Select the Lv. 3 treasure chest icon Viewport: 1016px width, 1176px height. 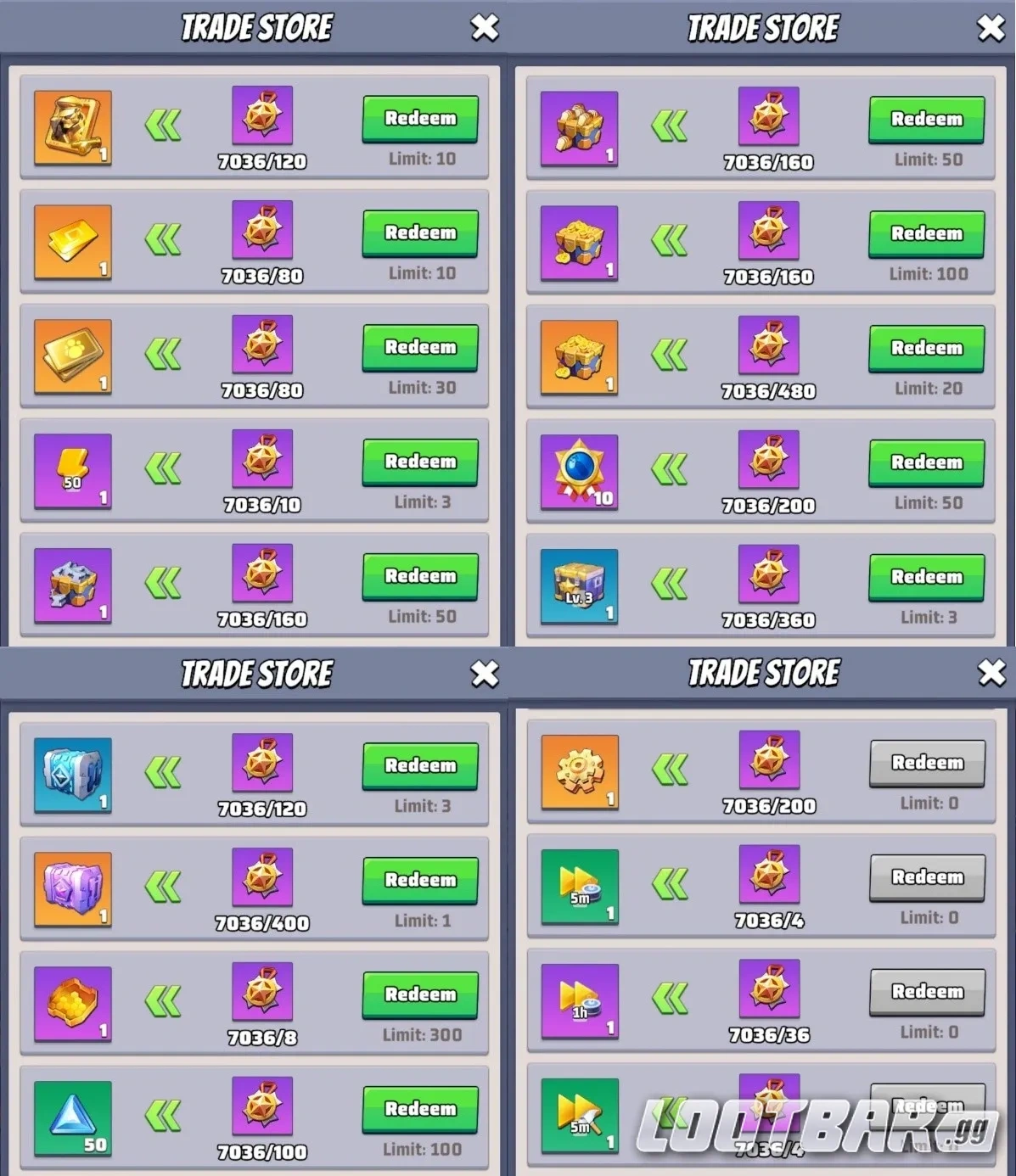[580, 586]
